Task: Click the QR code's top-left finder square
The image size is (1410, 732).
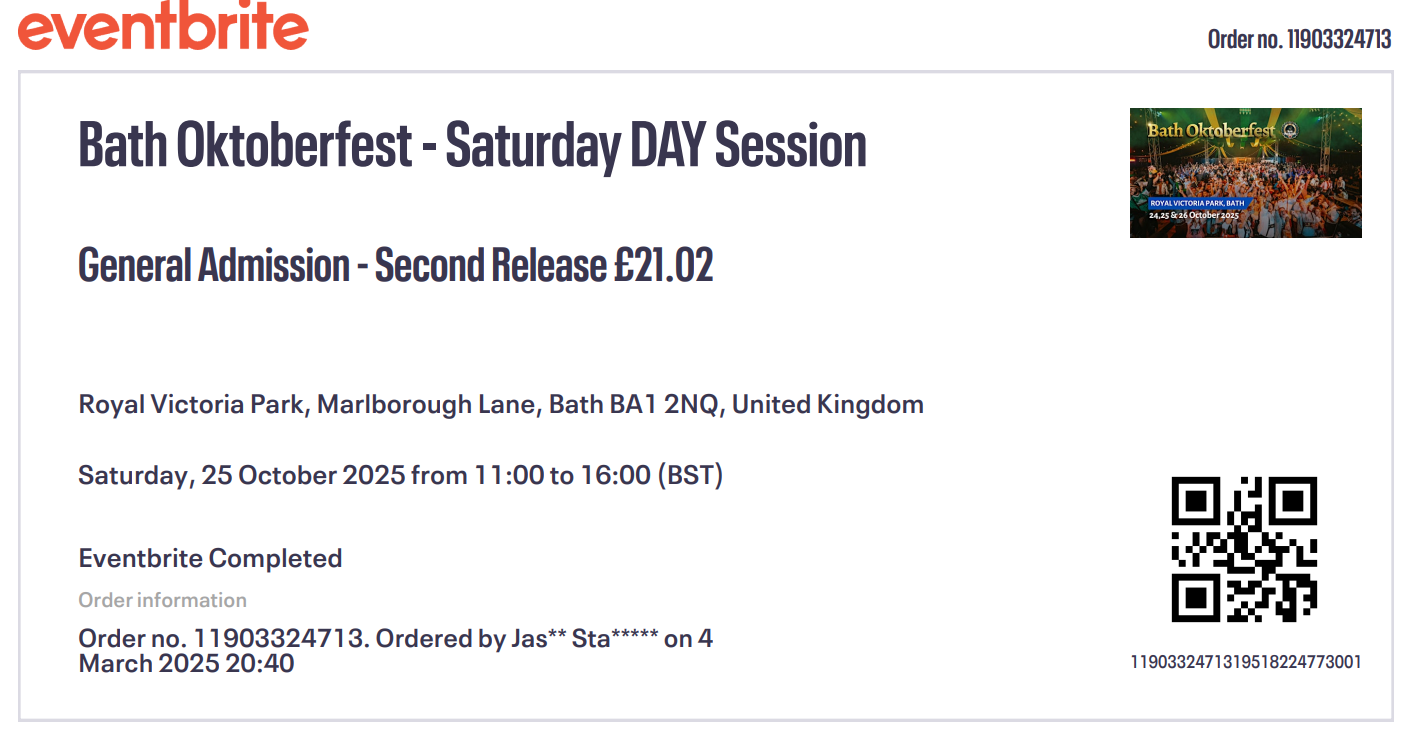Action: tap(1195, 500)
